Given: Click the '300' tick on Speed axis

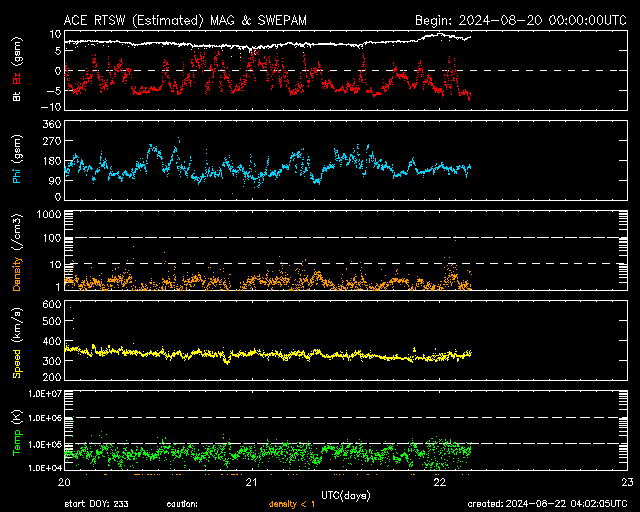Looking at the screenshot, I should pyautogui.click(x=52, y=361).
